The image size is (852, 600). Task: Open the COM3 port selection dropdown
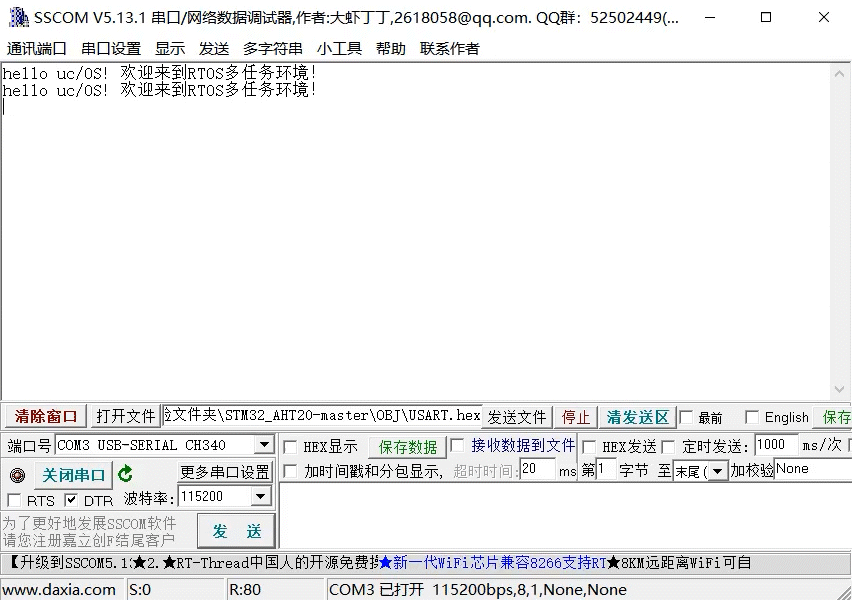point(263,444)
